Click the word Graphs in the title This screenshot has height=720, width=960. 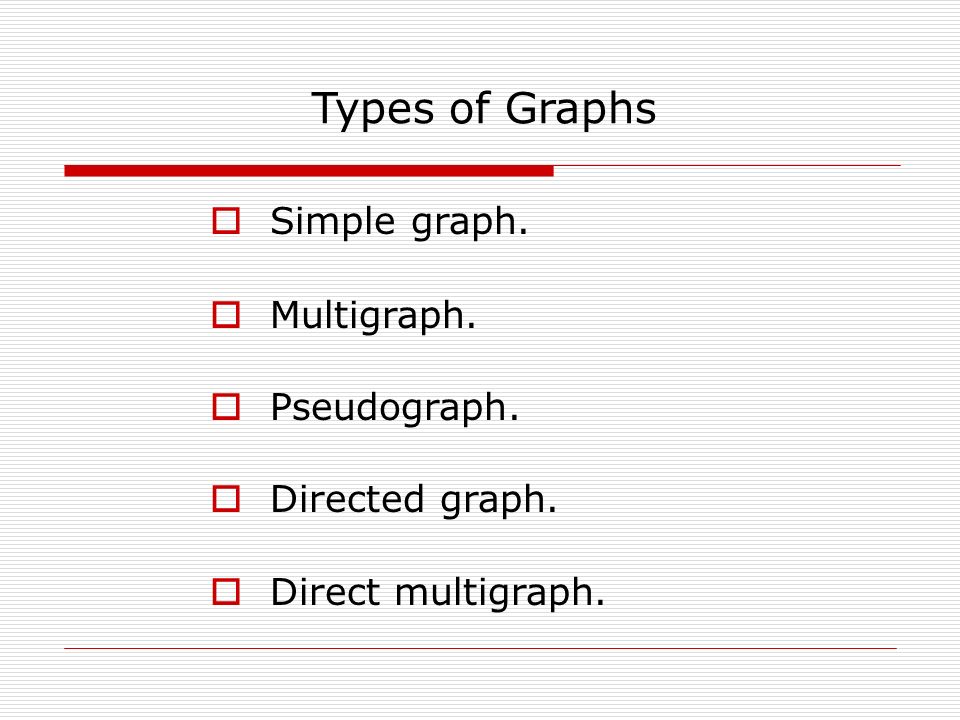580,110
